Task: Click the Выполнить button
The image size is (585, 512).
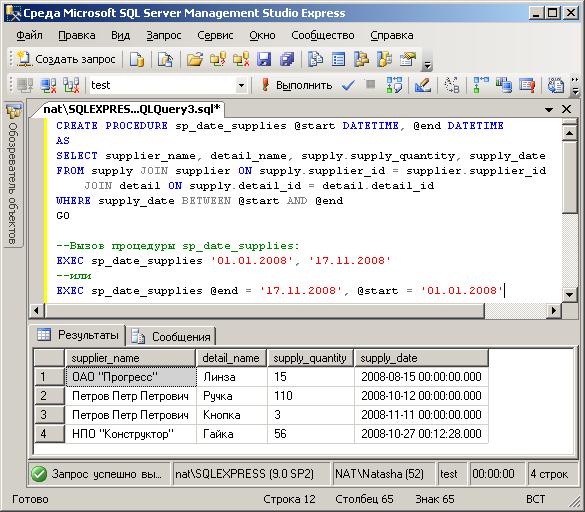Action: click(297, 85)
